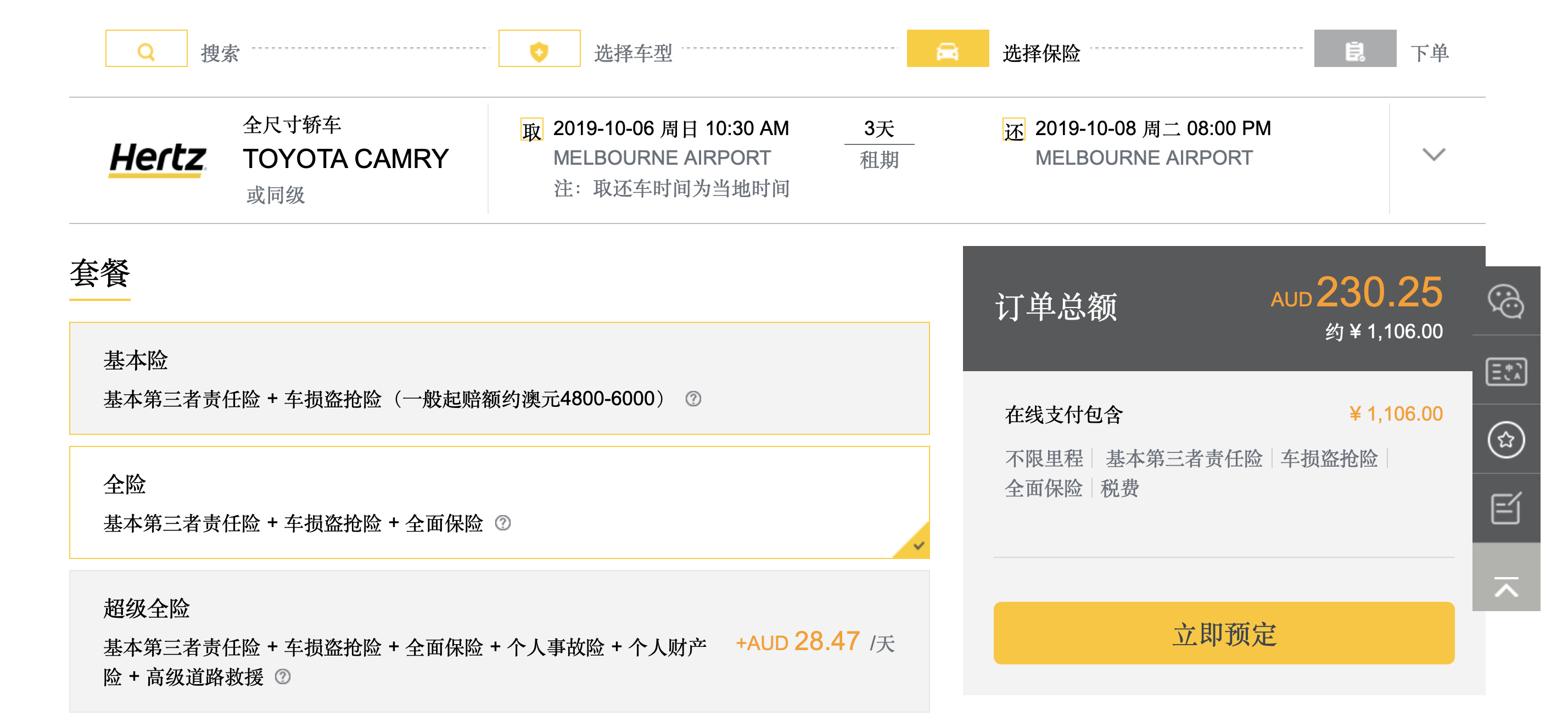
Task: Open the WeChat chat sidebar icon
Action: click(1505, 301)
